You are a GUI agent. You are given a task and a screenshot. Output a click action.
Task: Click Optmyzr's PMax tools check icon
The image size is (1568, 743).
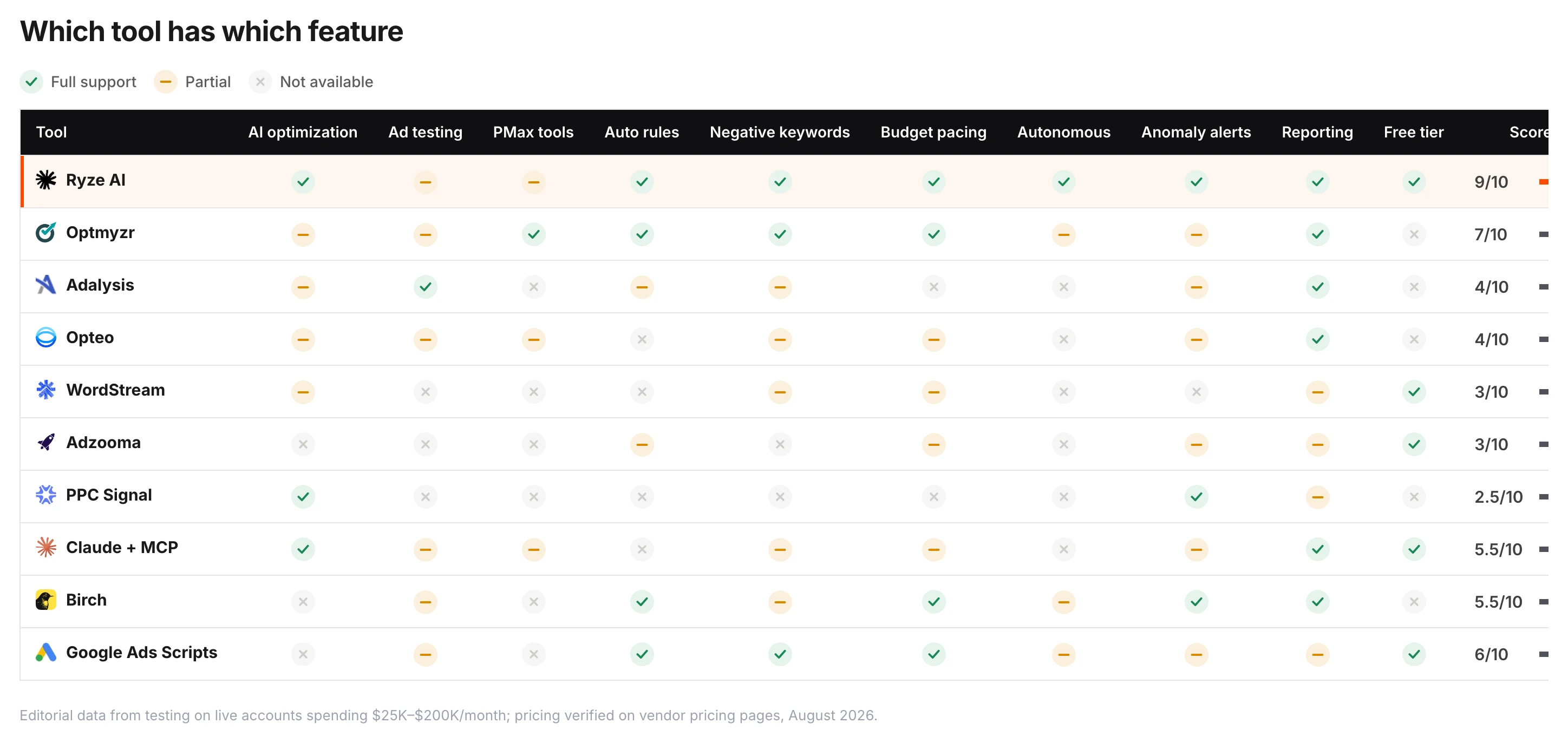coord(533,234)
